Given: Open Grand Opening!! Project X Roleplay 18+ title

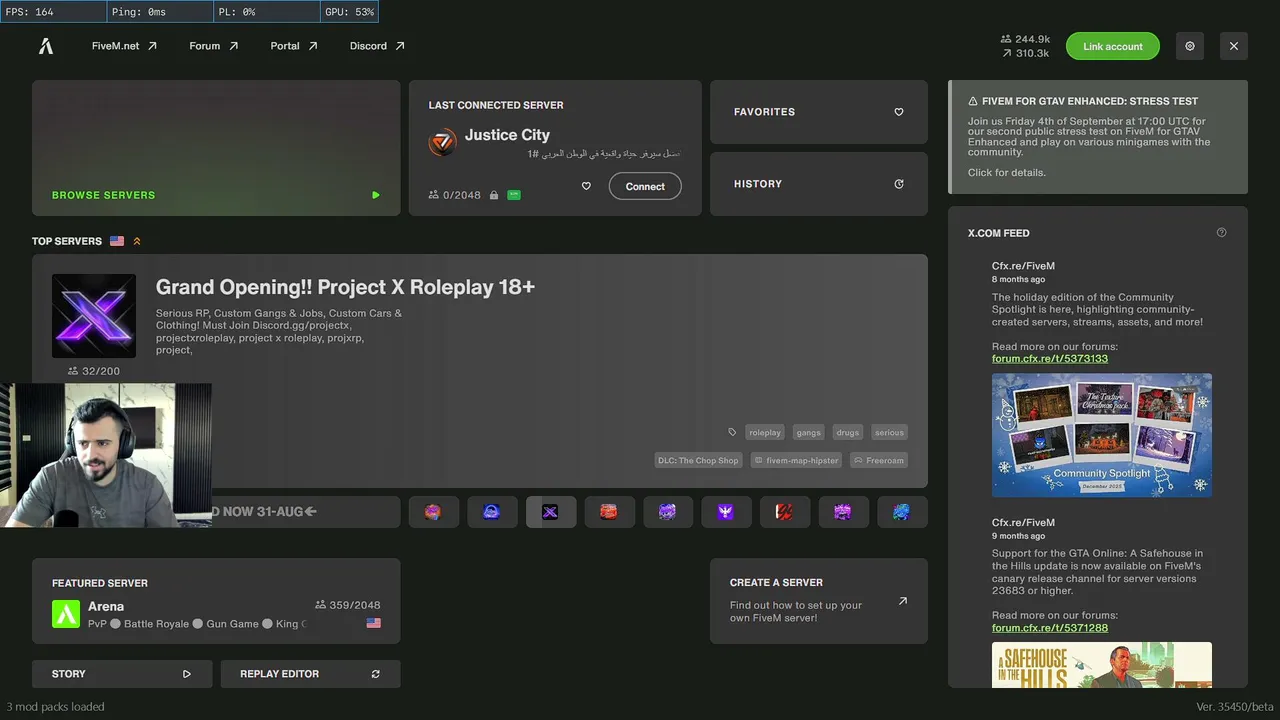Looking at the screenshot, I should click(345, 287).
